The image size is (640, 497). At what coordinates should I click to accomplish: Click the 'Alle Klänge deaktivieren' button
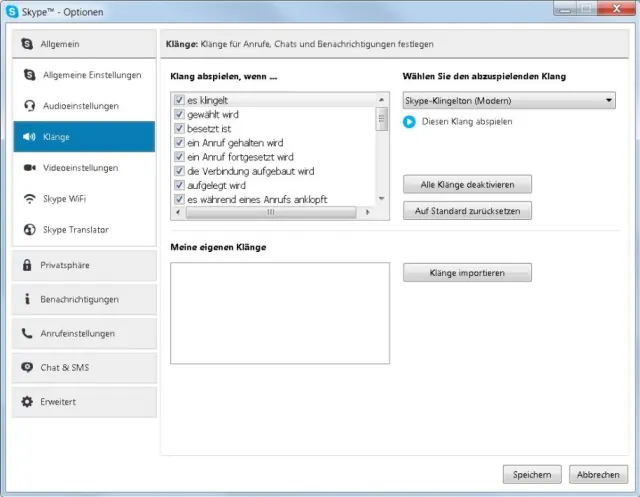click(x=467, y=184)
